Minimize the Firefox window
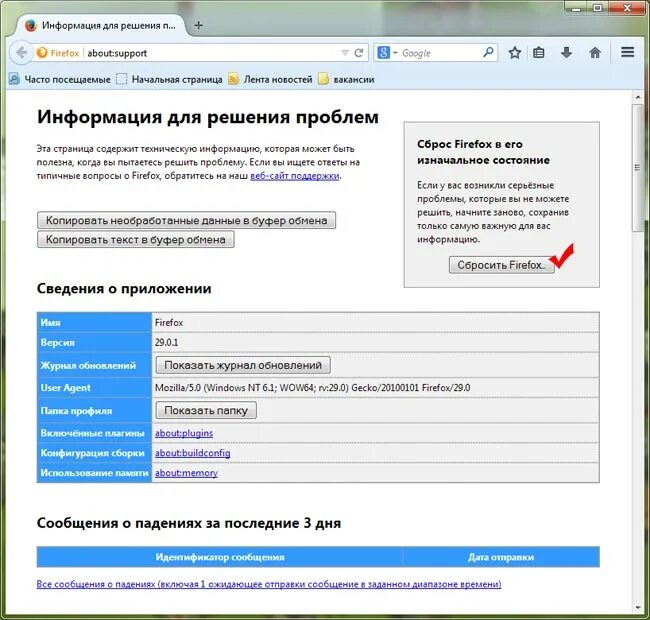 pyautogui.click(x=577, y=7)
